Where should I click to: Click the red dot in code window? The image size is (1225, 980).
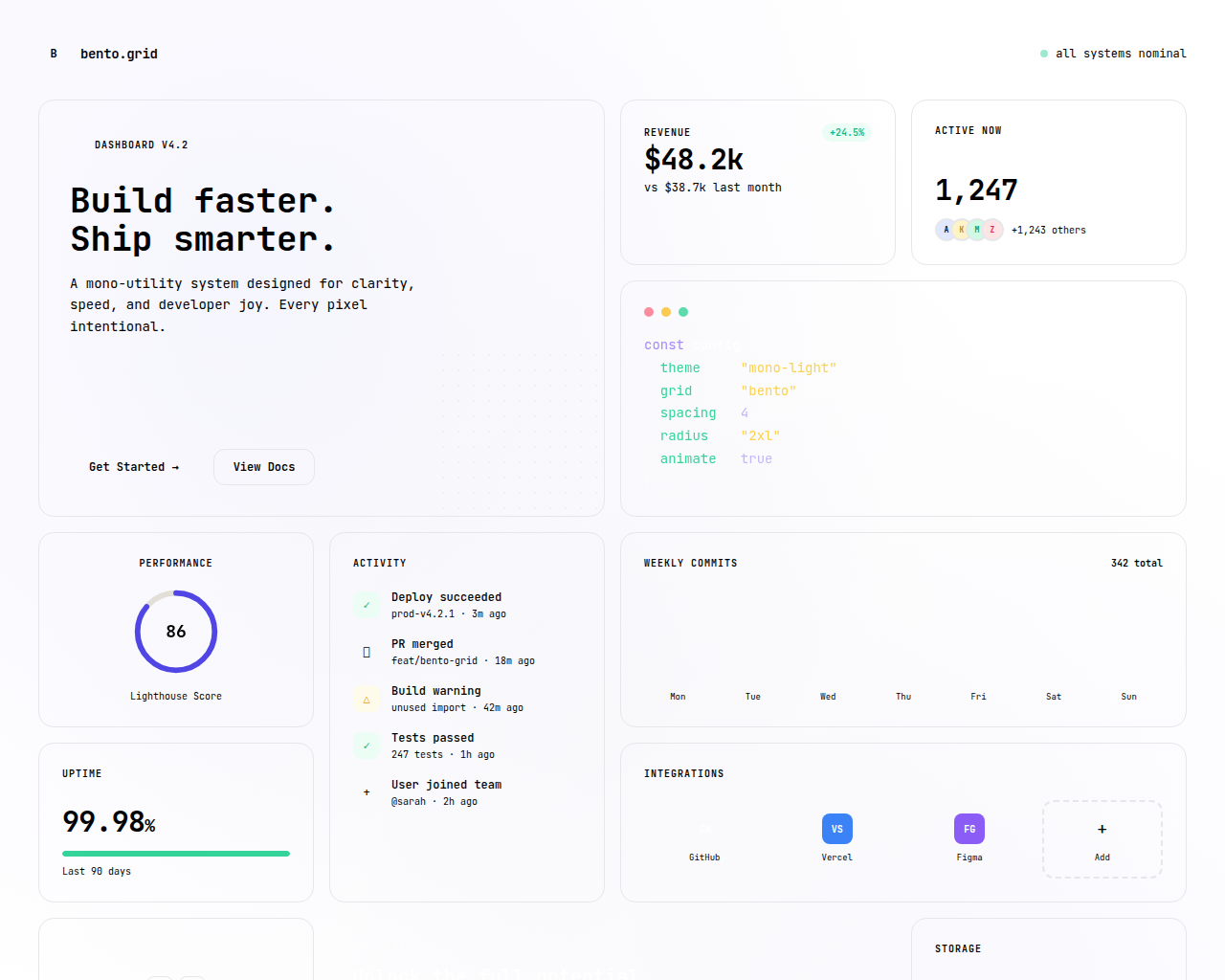point(649,312)
